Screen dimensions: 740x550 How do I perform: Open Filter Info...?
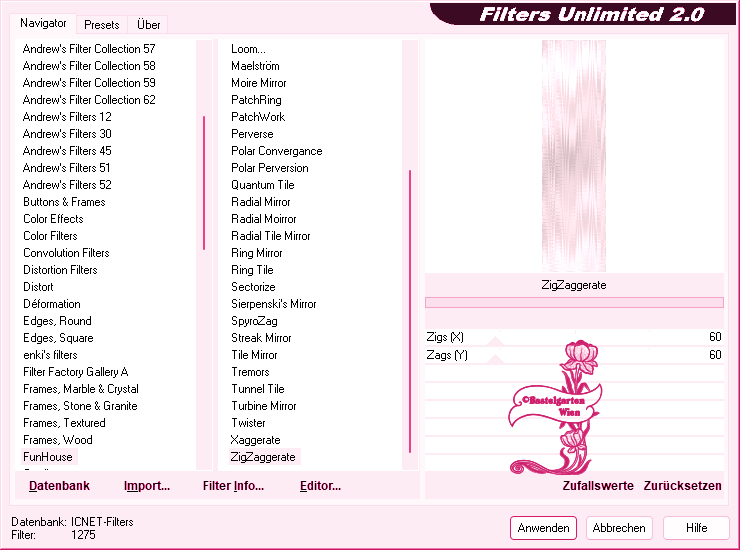[x=233, y=486]
